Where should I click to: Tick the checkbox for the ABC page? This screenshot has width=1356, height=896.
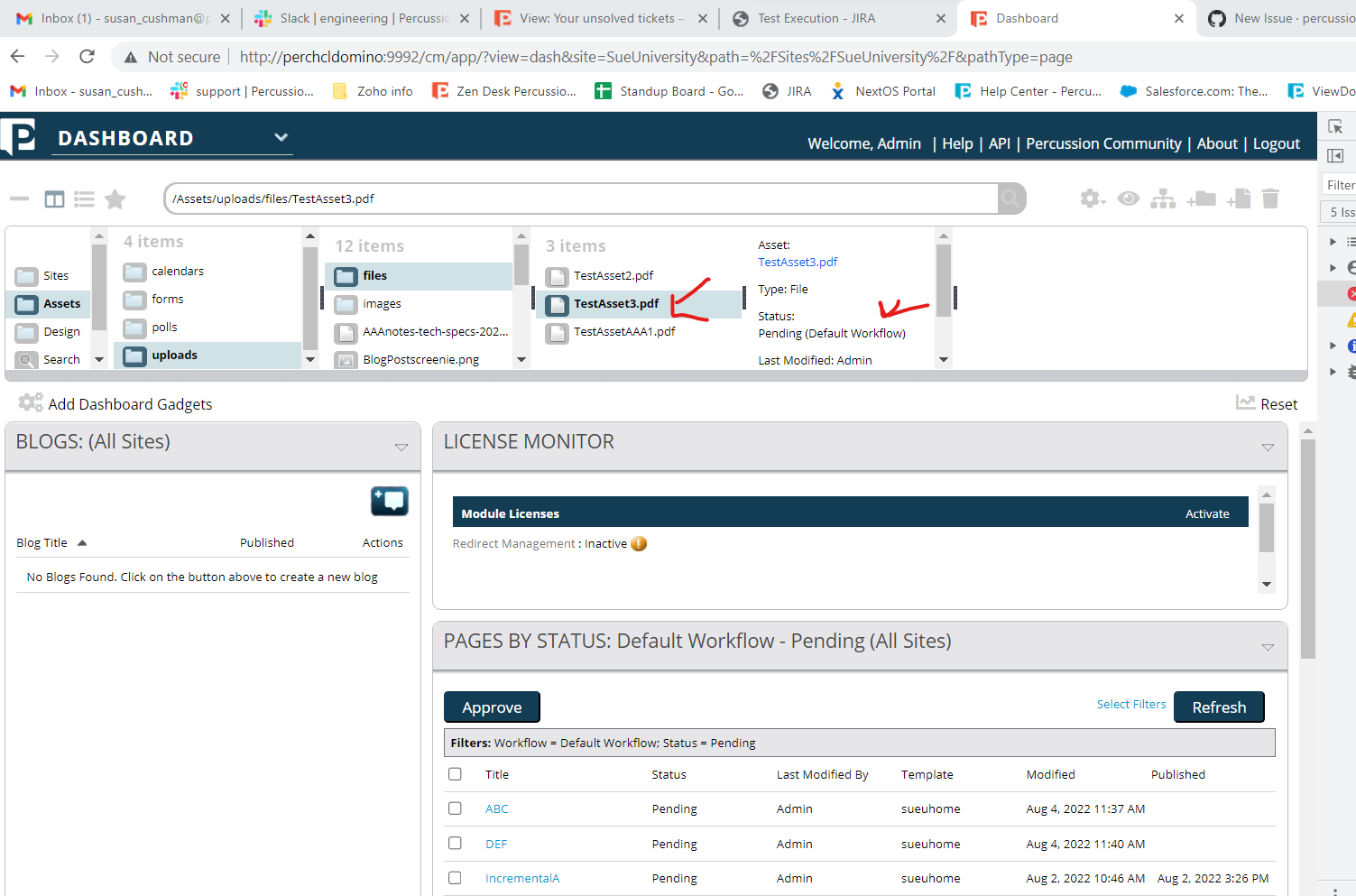pos(455,808)
